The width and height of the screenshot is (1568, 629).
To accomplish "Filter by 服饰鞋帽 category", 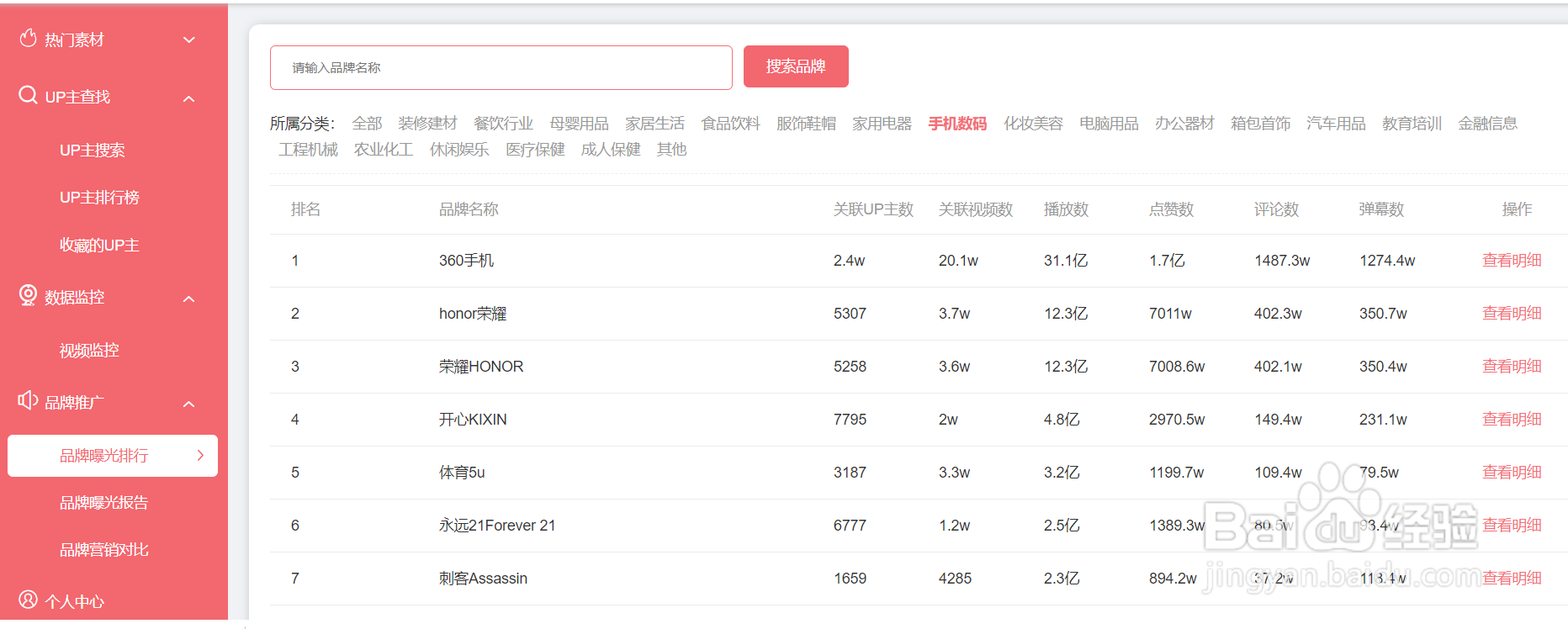I will (806, 124).
